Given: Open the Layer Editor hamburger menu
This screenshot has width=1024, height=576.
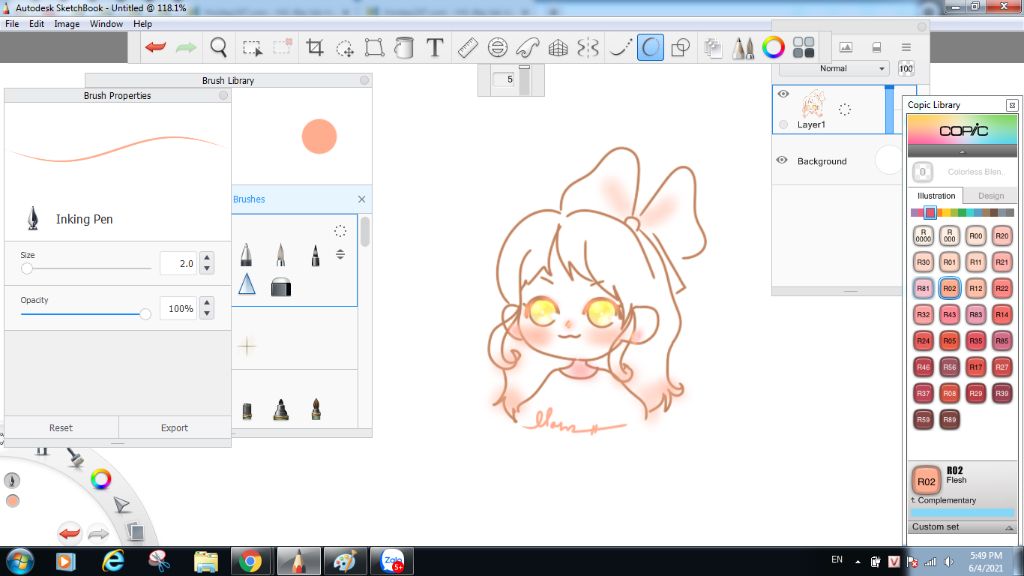Looking at the screenshot, I should click(906, 47).
